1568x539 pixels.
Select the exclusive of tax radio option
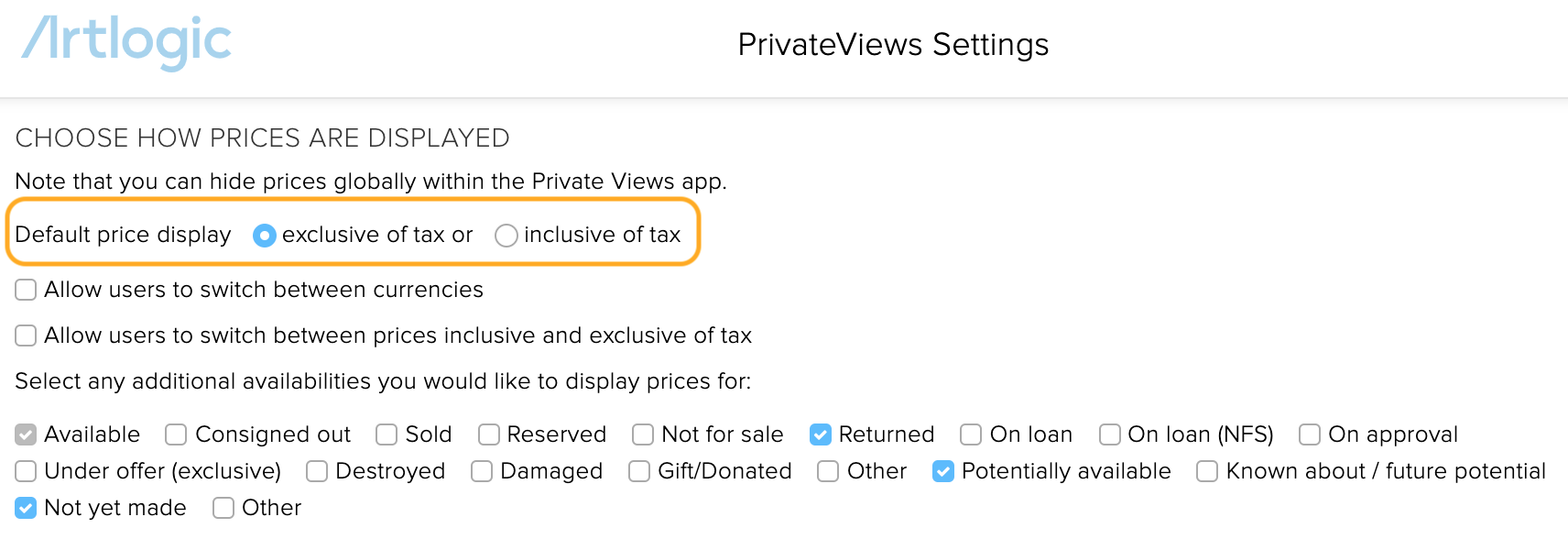pyautogui.click(x=264, y=236)
